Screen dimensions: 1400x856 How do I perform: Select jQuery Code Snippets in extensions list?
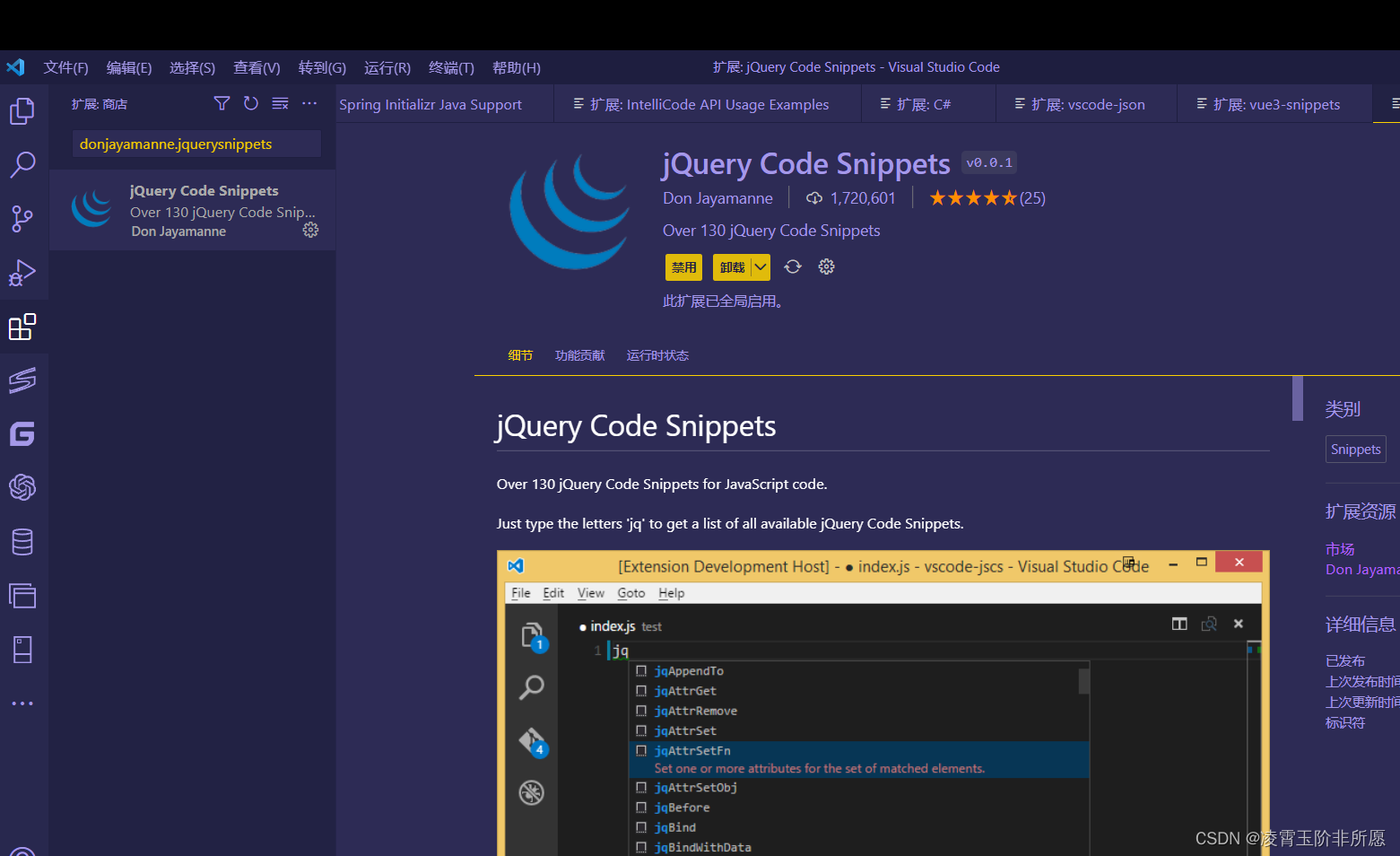coord(192,210)
